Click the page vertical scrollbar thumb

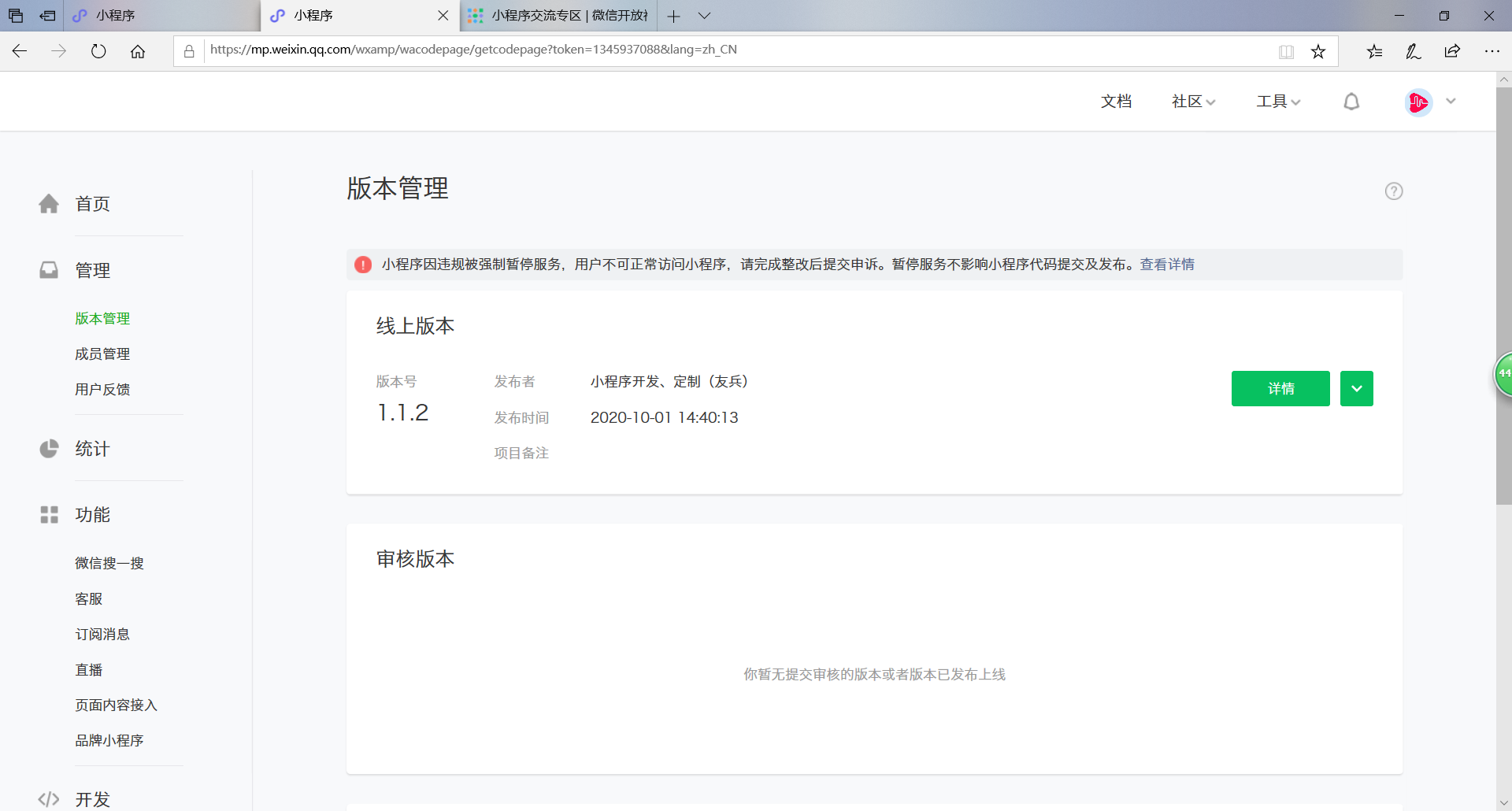point(1504,295)
